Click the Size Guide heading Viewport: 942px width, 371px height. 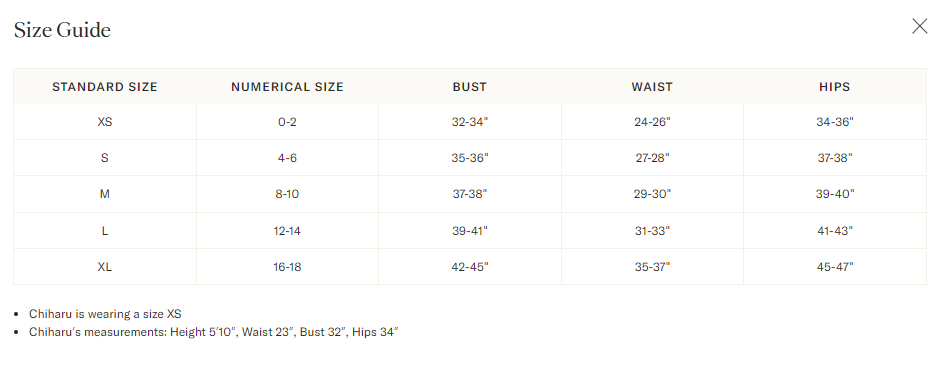tap(62, 29)
